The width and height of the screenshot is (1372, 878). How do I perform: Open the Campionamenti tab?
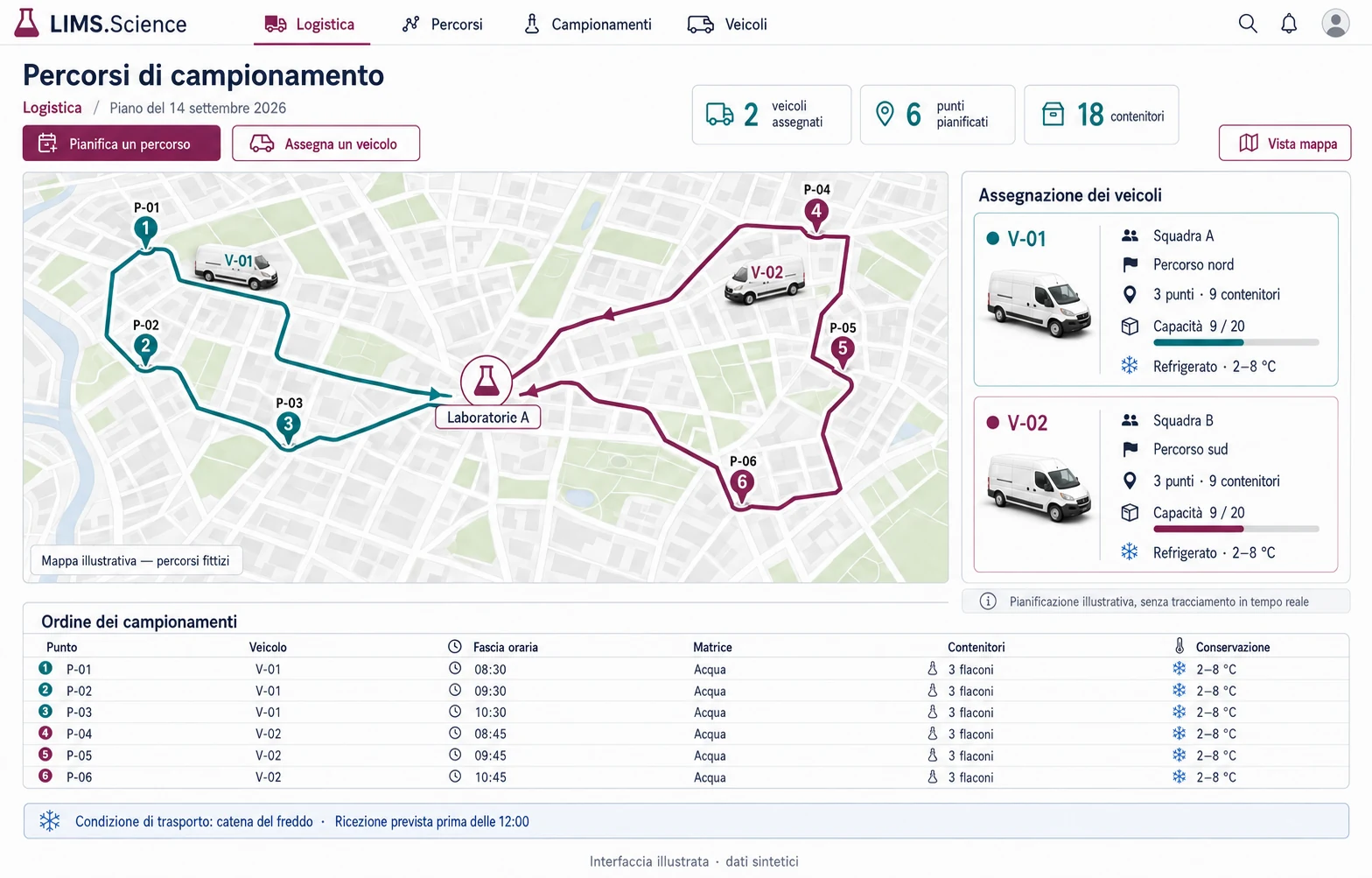coord(588,25)
